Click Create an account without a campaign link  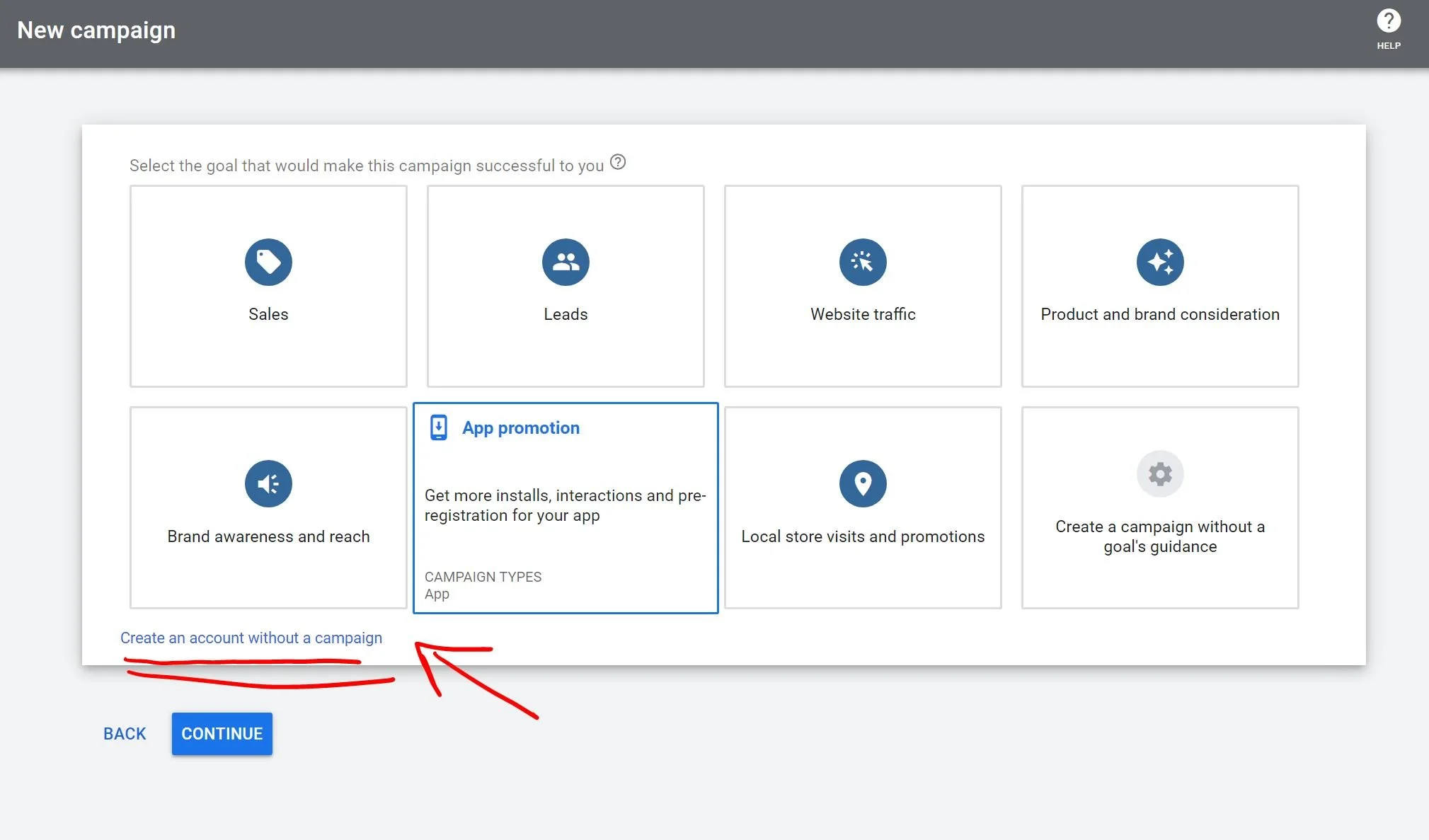(x=251, y=638)
